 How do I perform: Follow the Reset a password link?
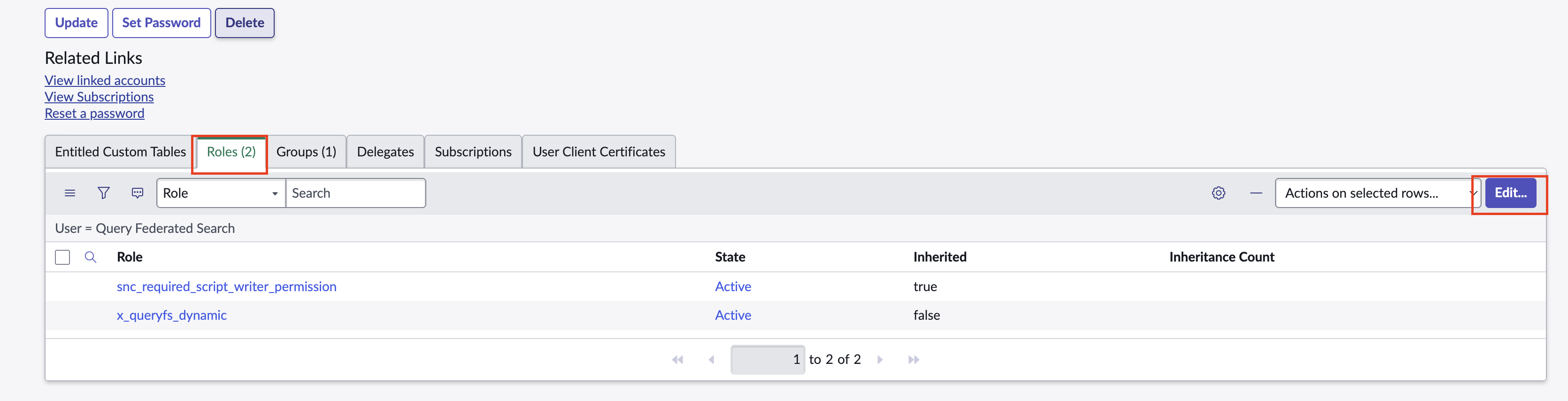(94, 113)
